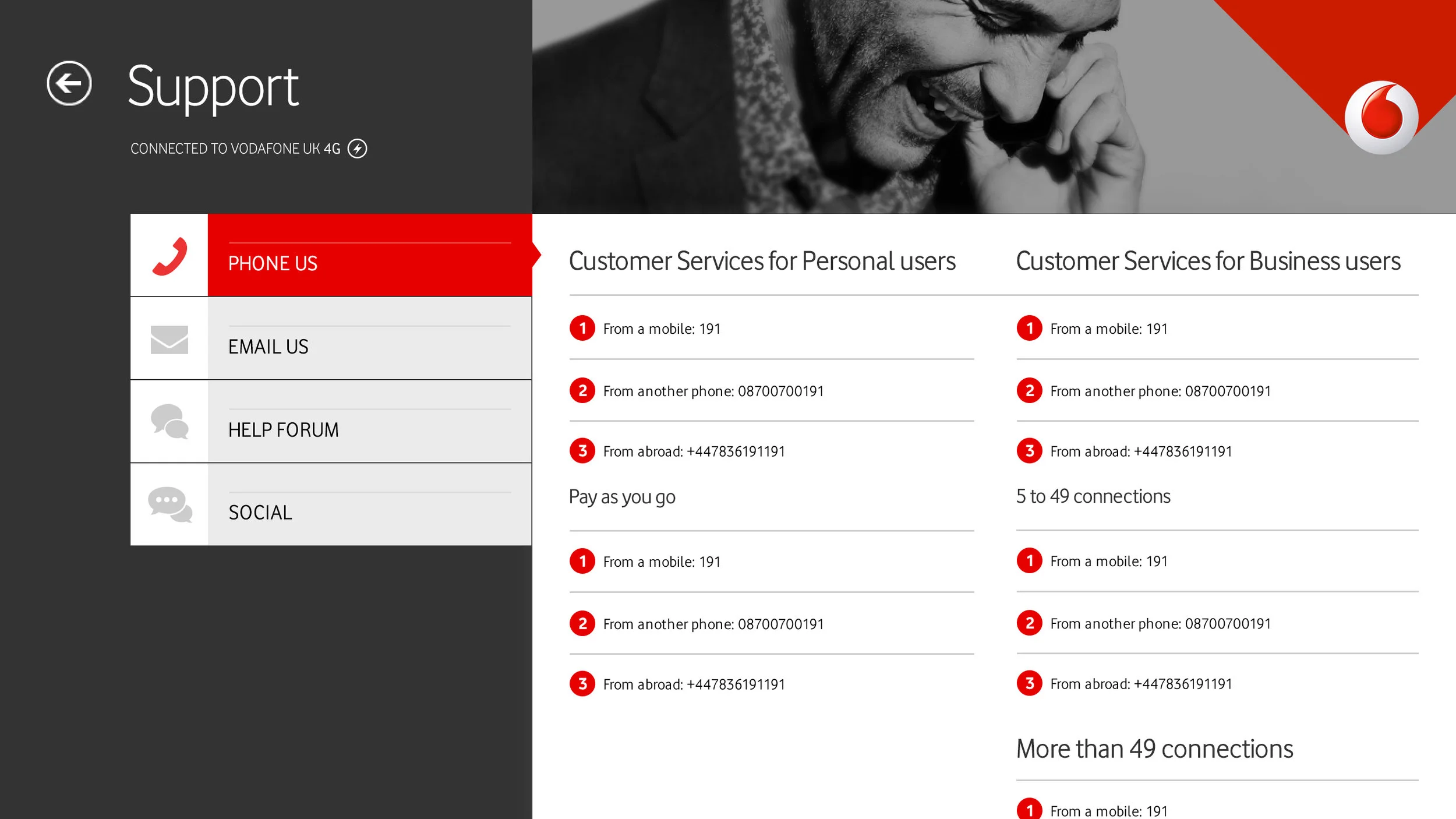Click the red phone handset icon
1456x819 pixels.
[169, 256]
